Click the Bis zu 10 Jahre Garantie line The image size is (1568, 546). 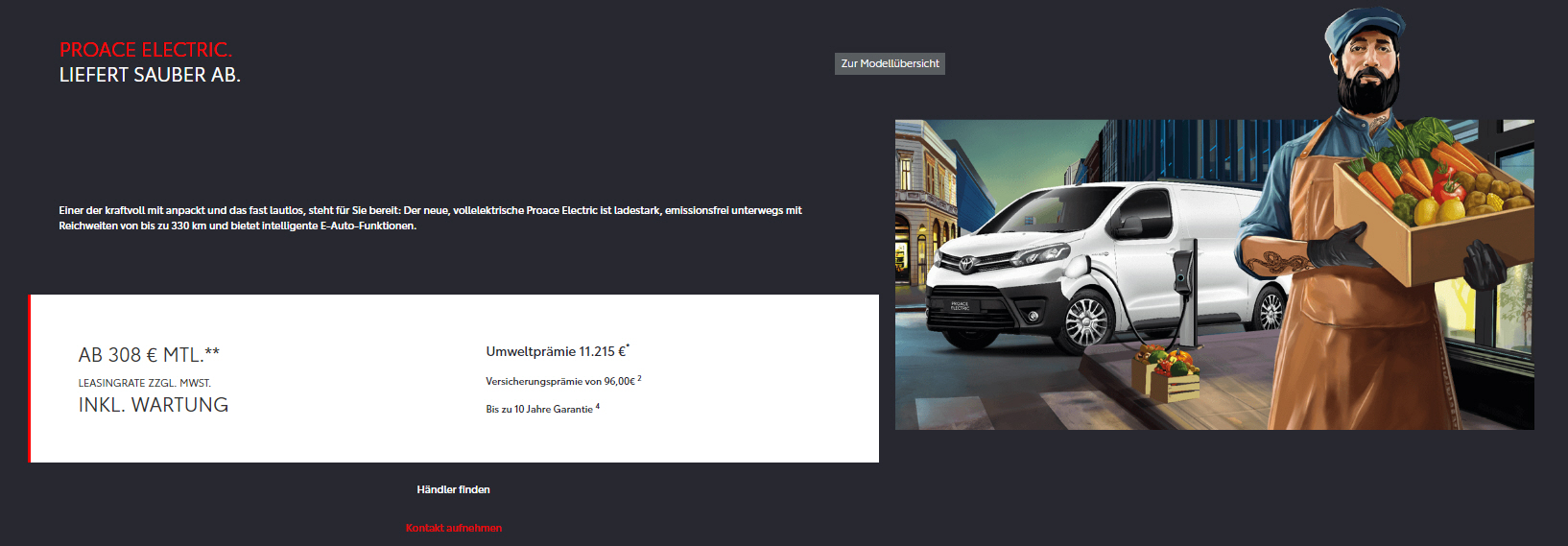542,409
